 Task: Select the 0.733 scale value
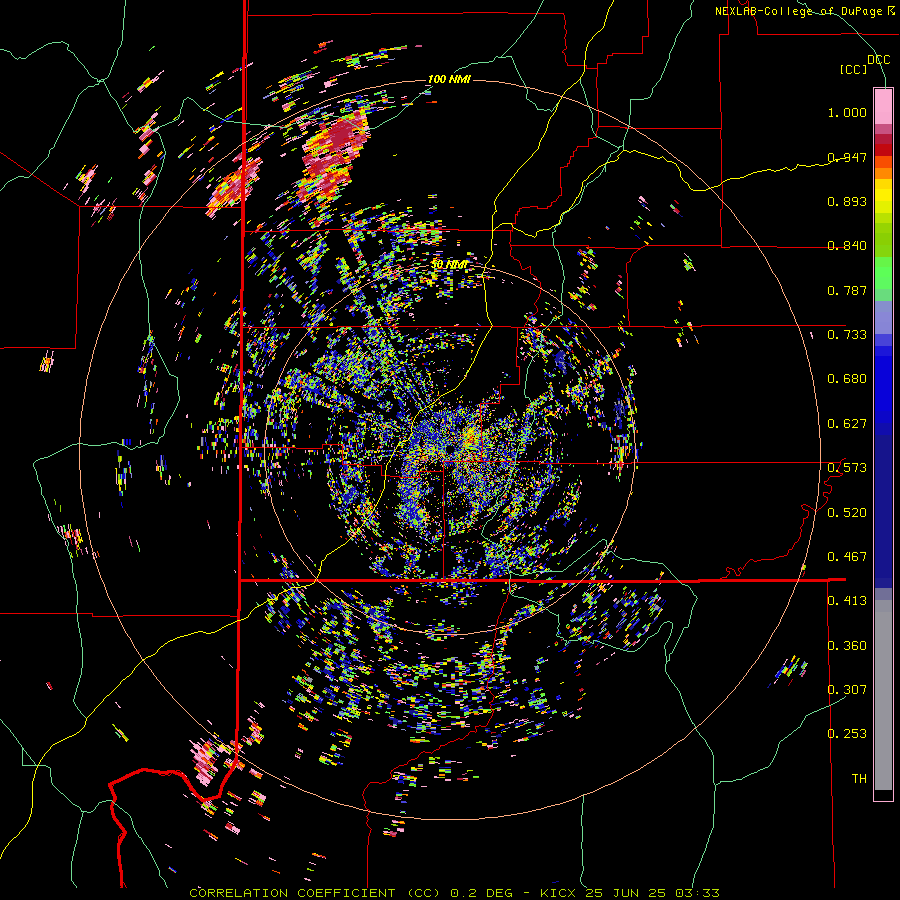[847, 335]
